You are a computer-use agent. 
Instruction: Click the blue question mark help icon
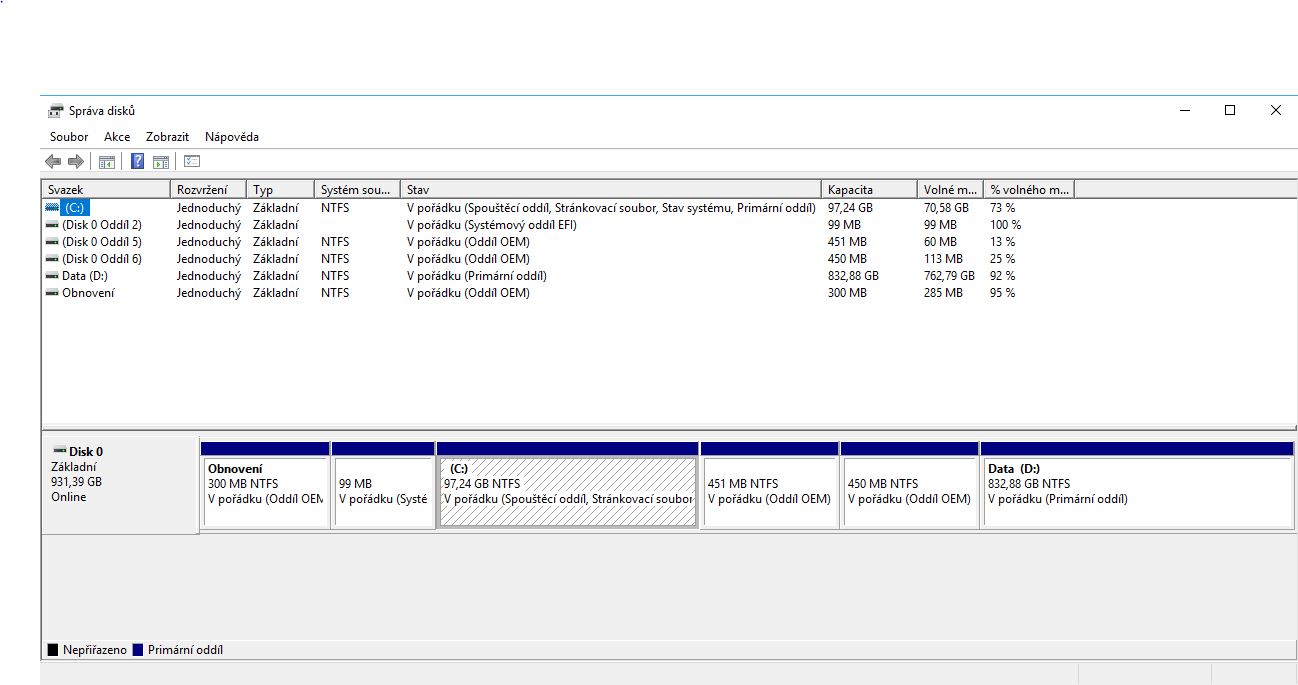(x=137, y=162)
